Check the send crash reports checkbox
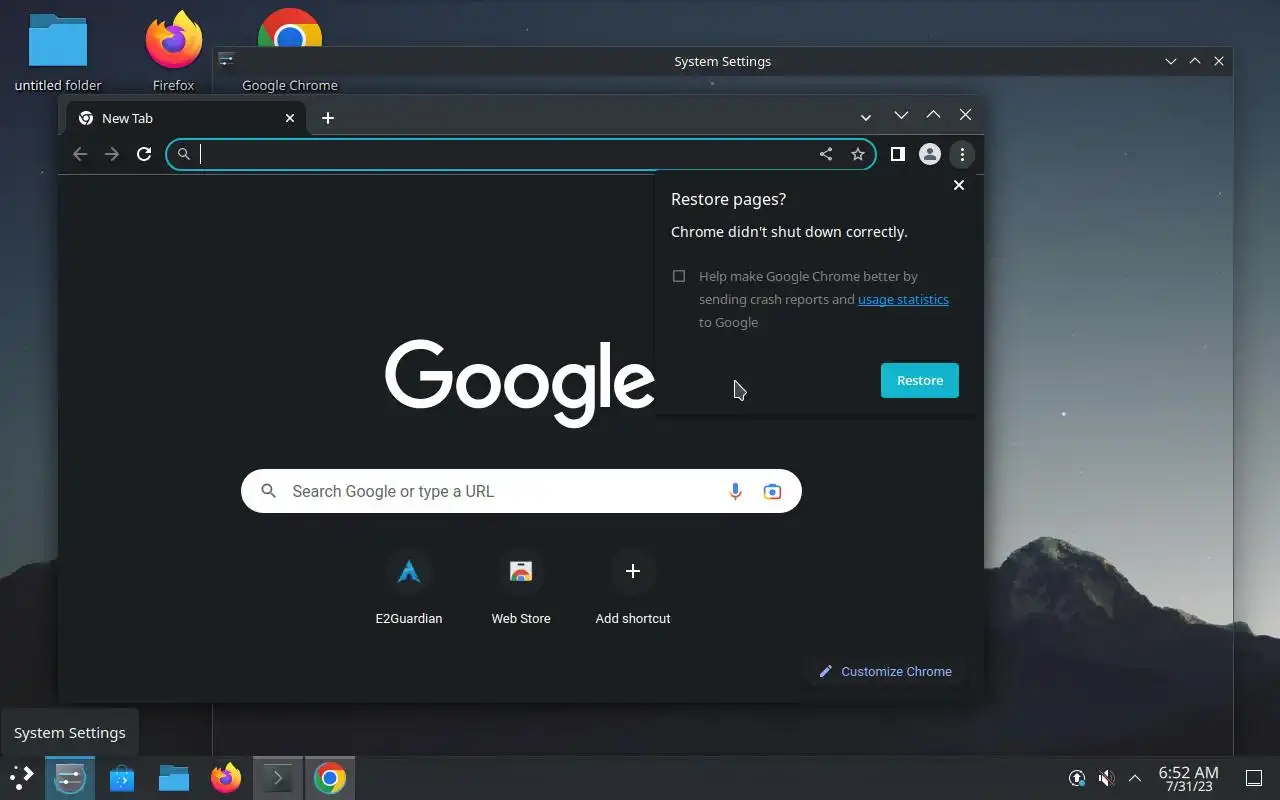 click(x=679, y=276)
